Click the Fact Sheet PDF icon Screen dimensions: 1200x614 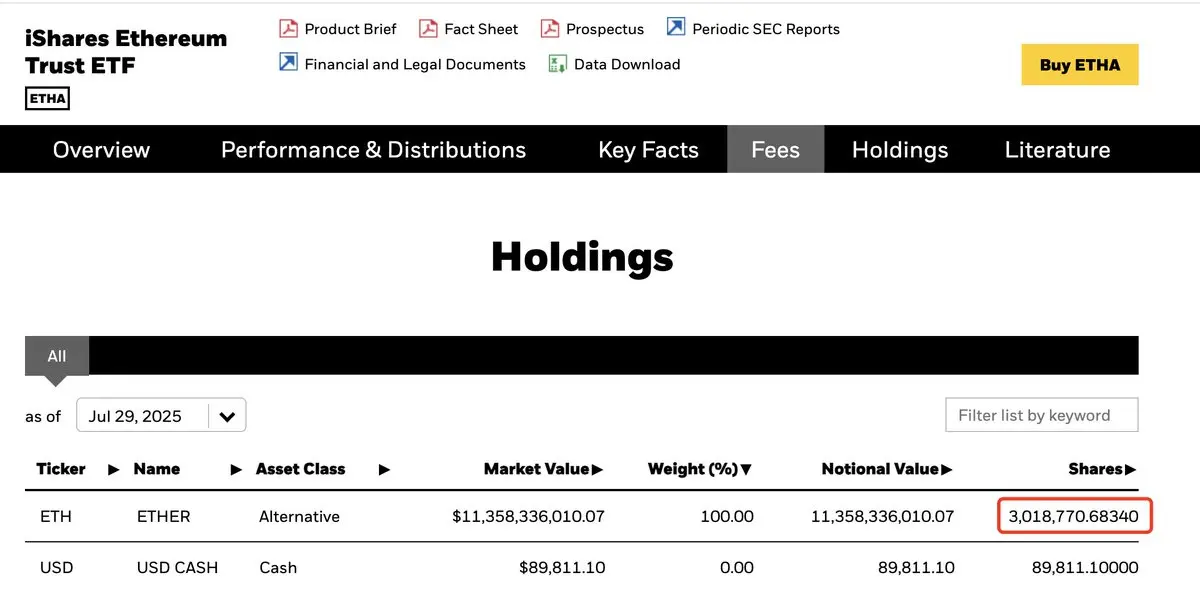(x=428, y=28)
